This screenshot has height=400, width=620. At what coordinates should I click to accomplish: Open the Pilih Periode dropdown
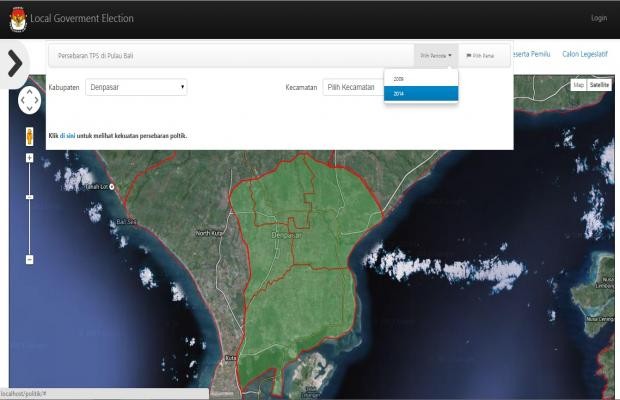[436, 56]
